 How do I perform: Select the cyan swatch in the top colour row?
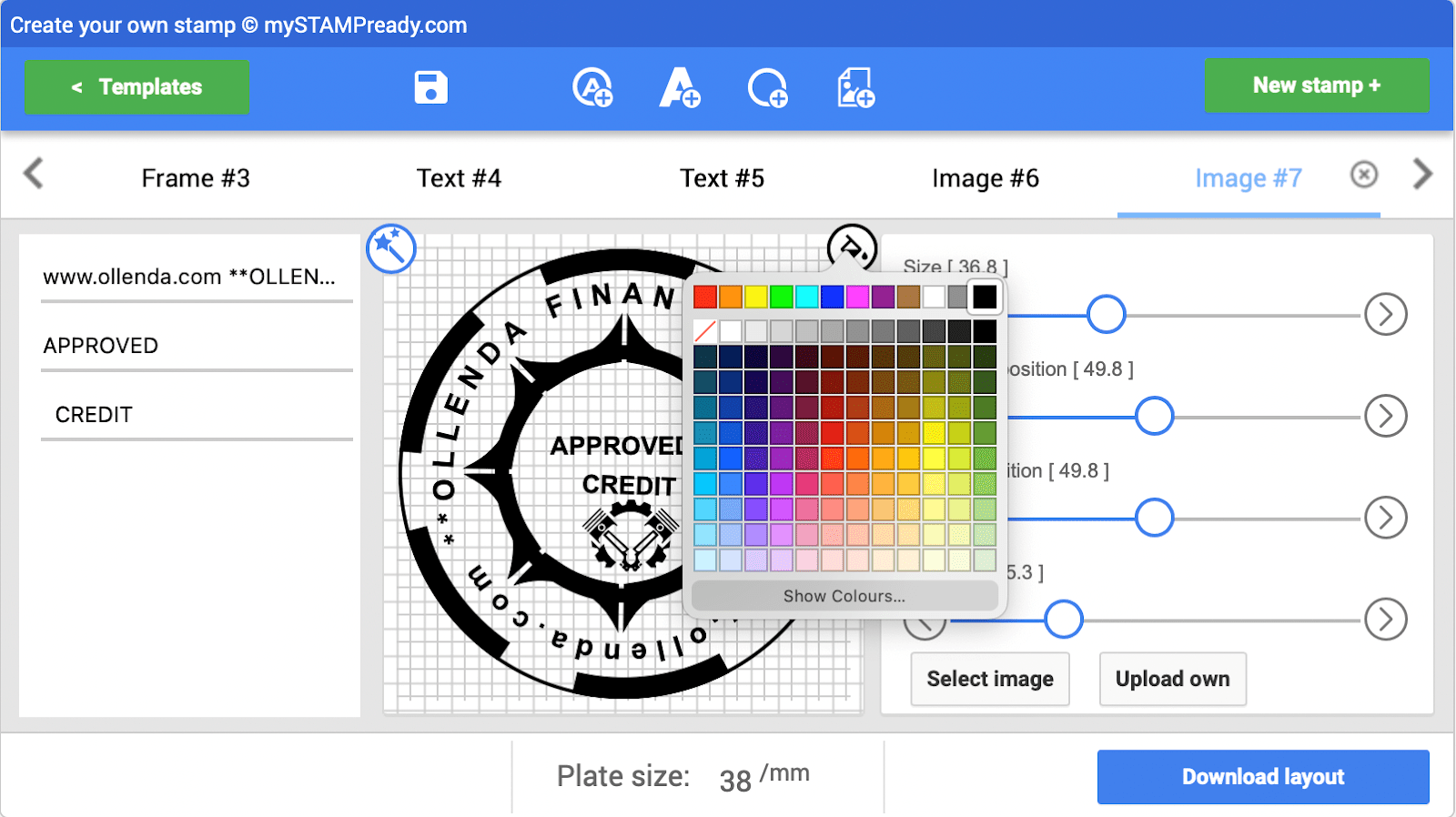coord(807,297)
